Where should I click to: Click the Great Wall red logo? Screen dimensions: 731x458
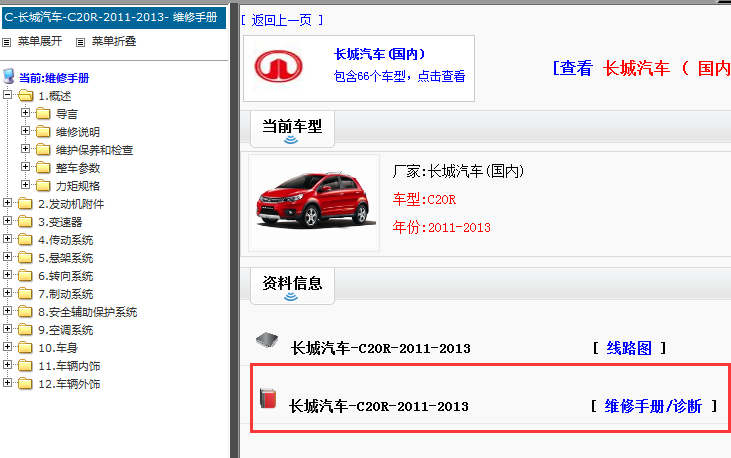click(x=278, y=67)
